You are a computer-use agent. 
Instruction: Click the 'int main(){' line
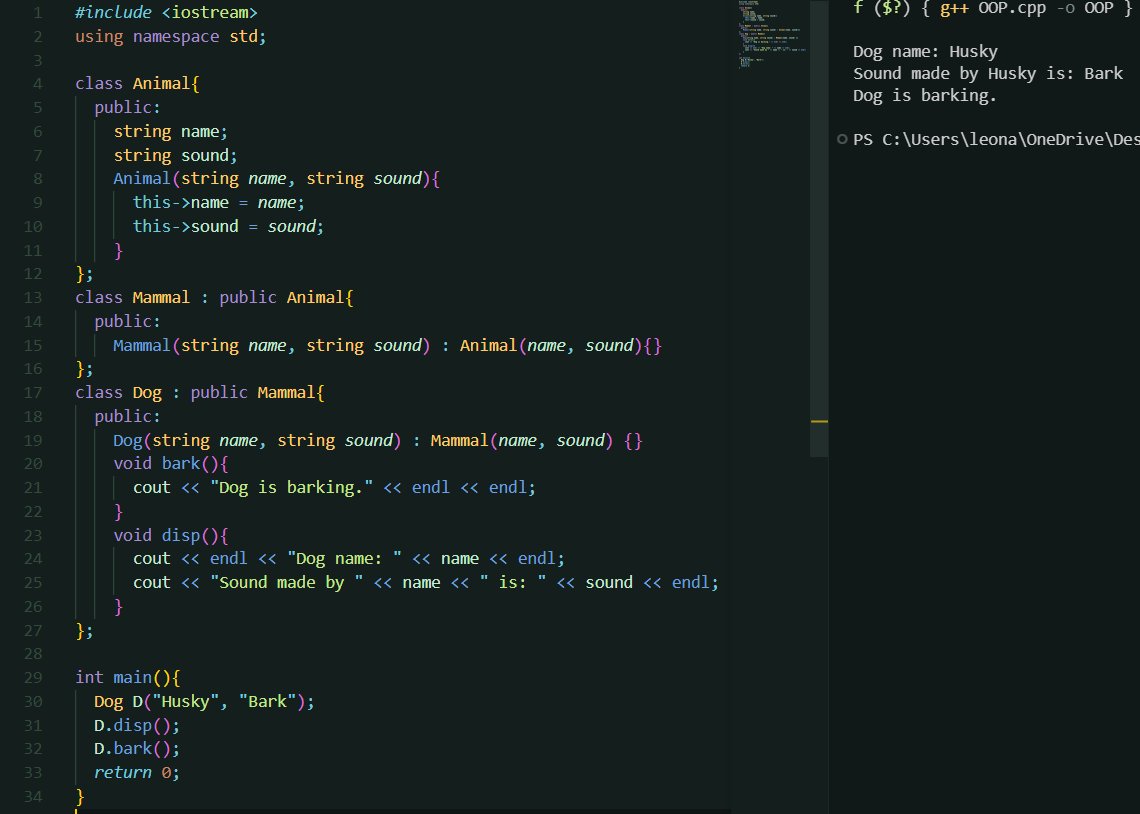pos(127,678)
